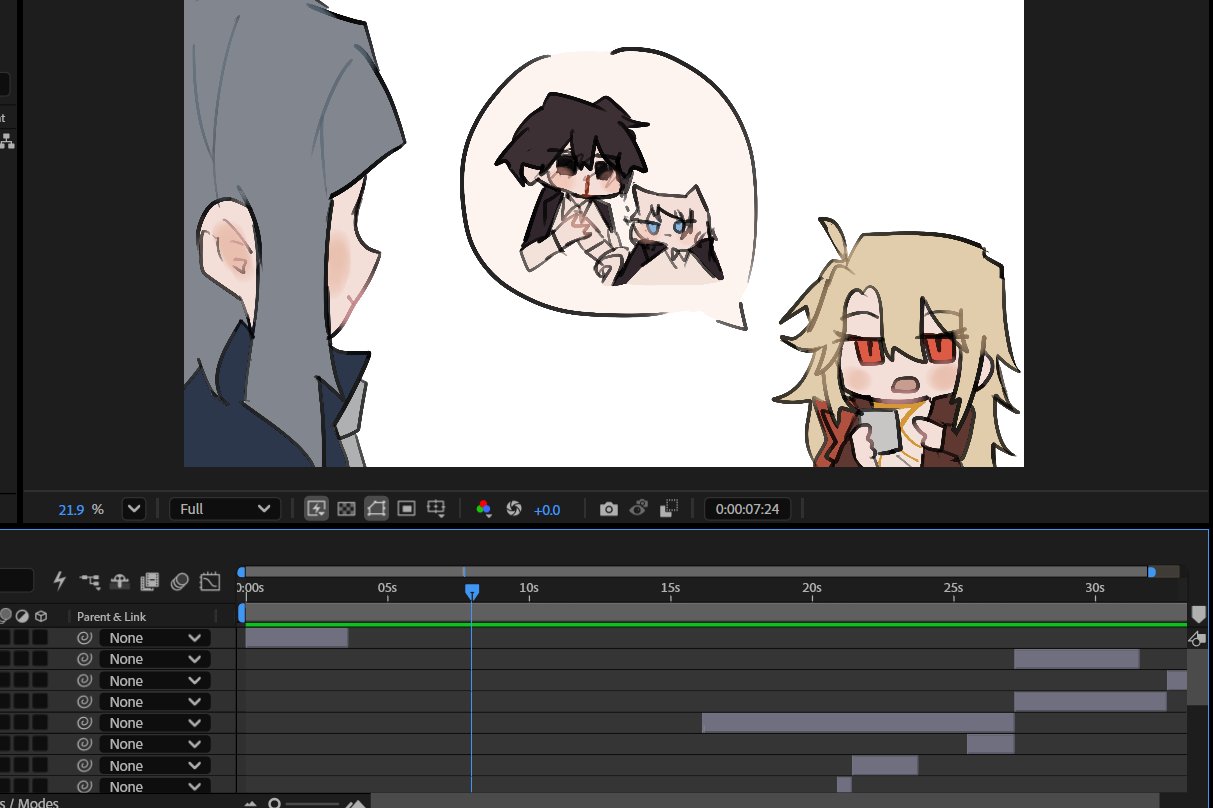Click the Switches / Modes toggle button
The image size is (1213, 808).
[x=30, y=803]
